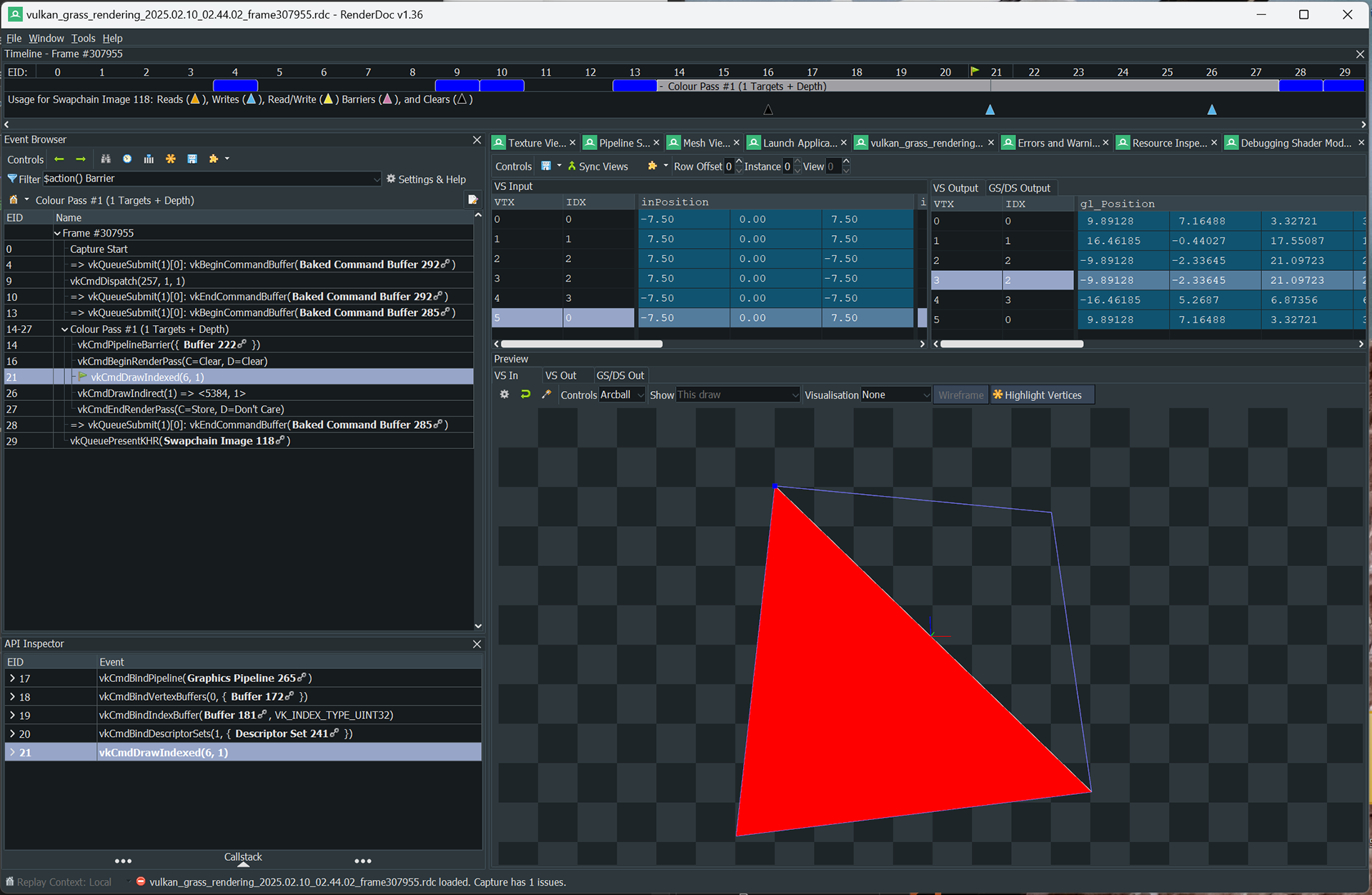
Task: Open the Mesh Viewer export dropdown arrow
Action: [559, 166]
